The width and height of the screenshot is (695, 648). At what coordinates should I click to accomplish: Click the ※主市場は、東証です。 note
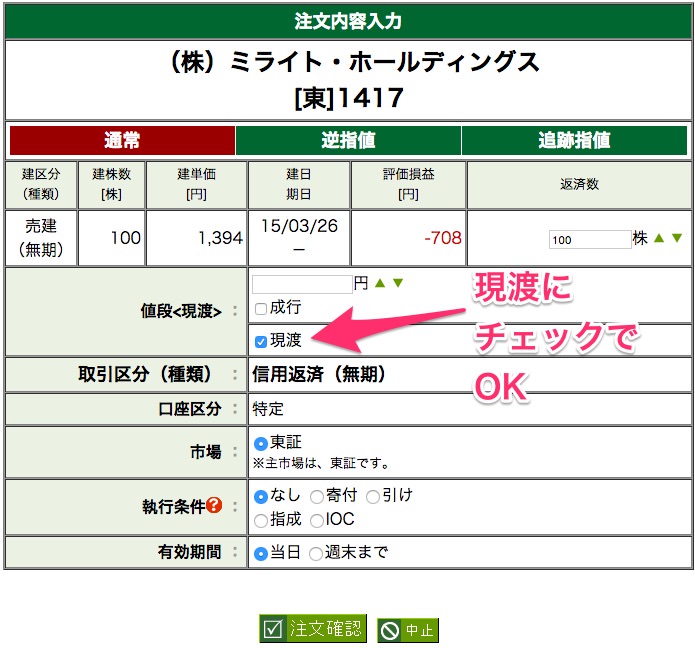(x=321, y=464)
